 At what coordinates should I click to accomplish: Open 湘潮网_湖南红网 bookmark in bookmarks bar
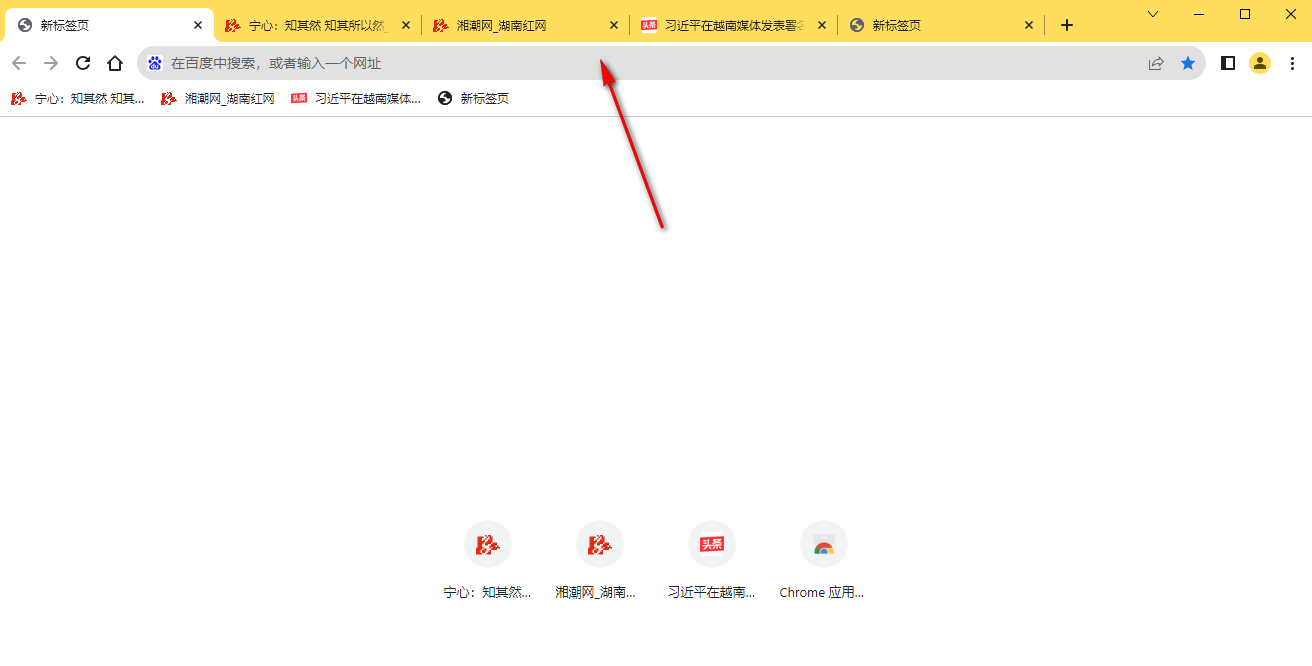pos(218,98)
